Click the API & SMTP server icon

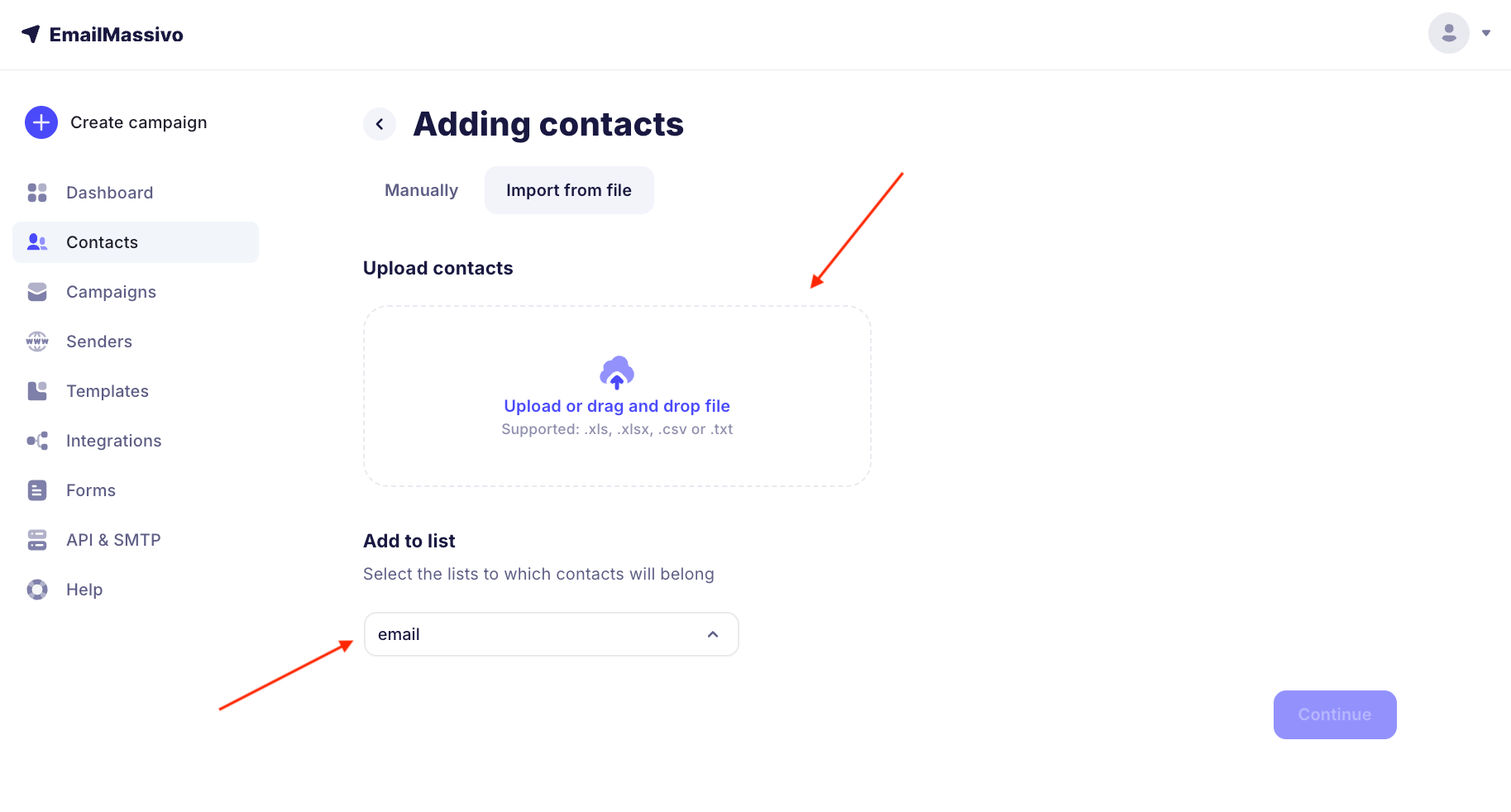point(37,540)
